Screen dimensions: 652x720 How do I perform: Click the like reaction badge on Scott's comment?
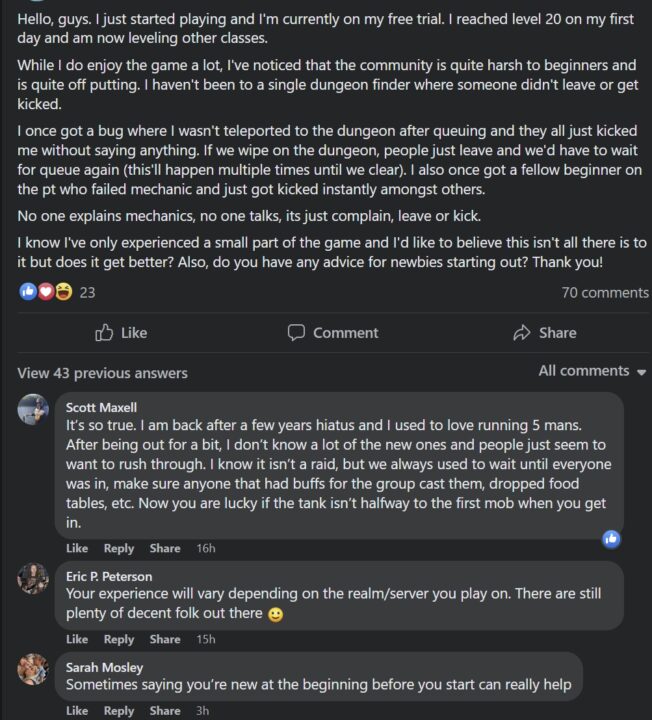click(611, 539)
